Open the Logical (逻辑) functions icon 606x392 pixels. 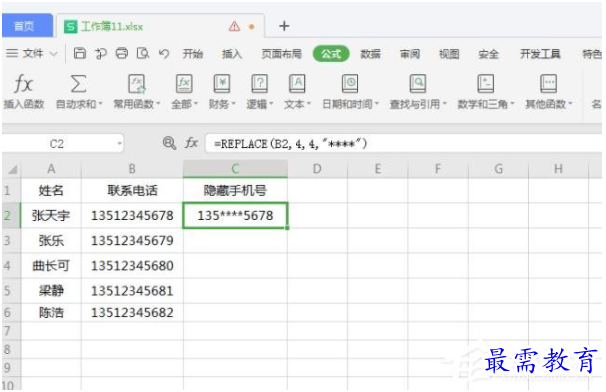coord(260,84)
